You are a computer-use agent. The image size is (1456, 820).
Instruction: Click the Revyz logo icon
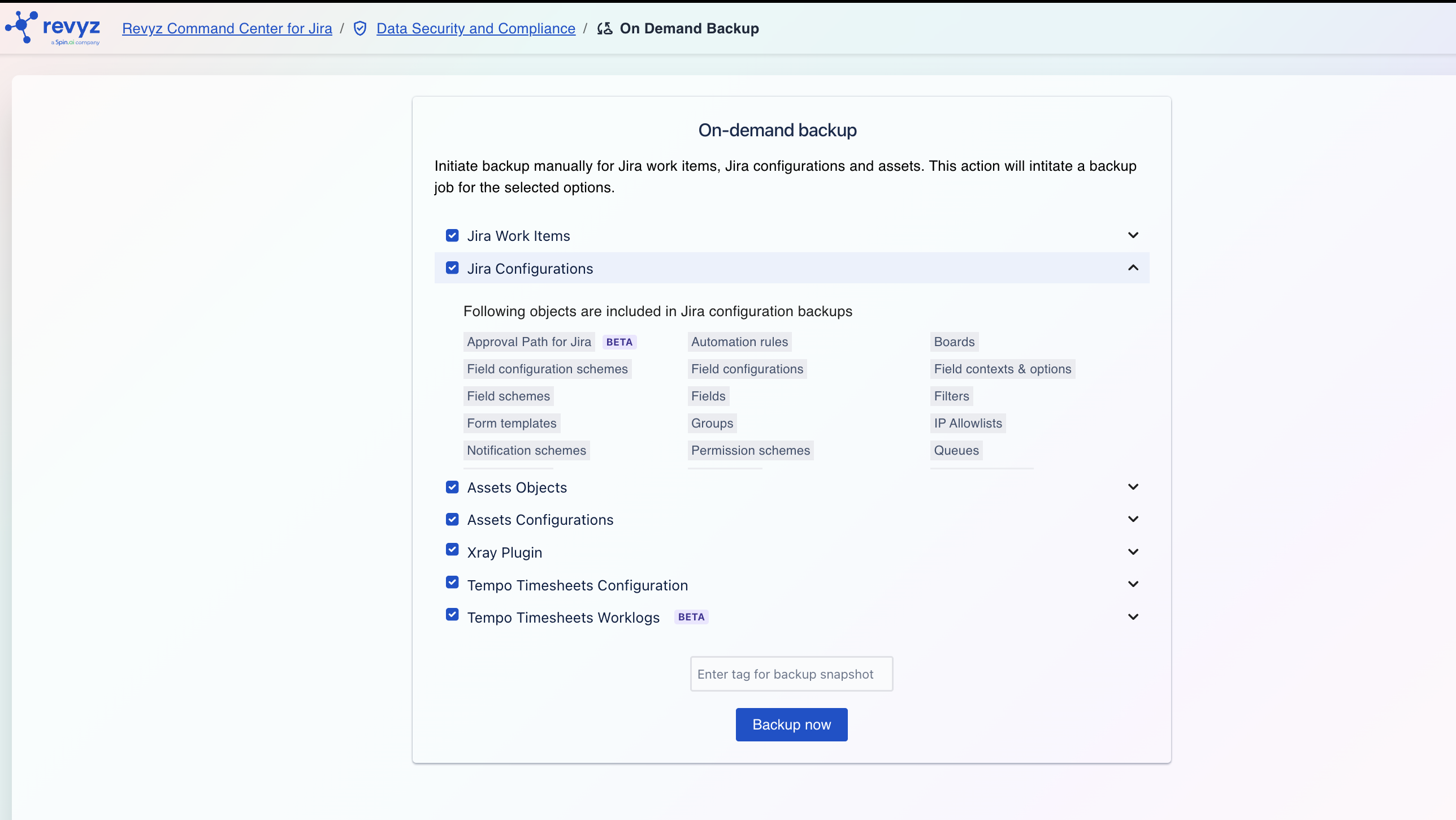(x=21, y=27)
